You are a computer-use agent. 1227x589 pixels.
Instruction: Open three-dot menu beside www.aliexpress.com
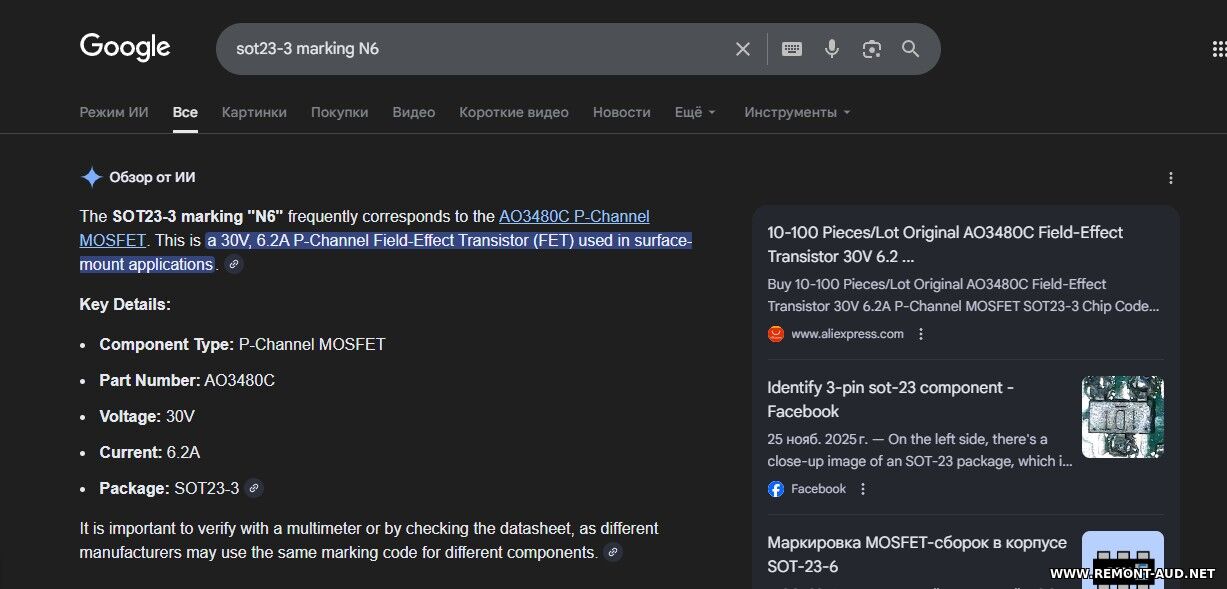pyautogui.click(x=921, y=334)
